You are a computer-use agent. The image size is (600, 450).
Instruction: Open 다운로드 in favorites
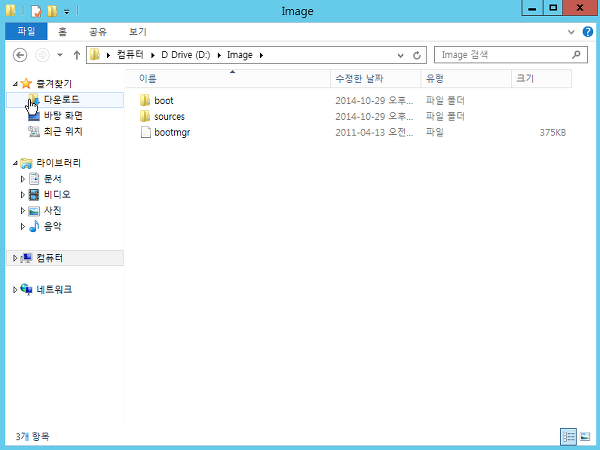[x=61, y=99]
